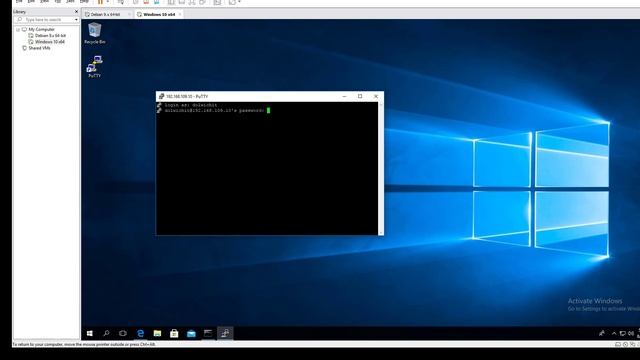Close the Windows 10 x64 tab
The width and height of the screenshot is (640, 360).
[180, 14]
